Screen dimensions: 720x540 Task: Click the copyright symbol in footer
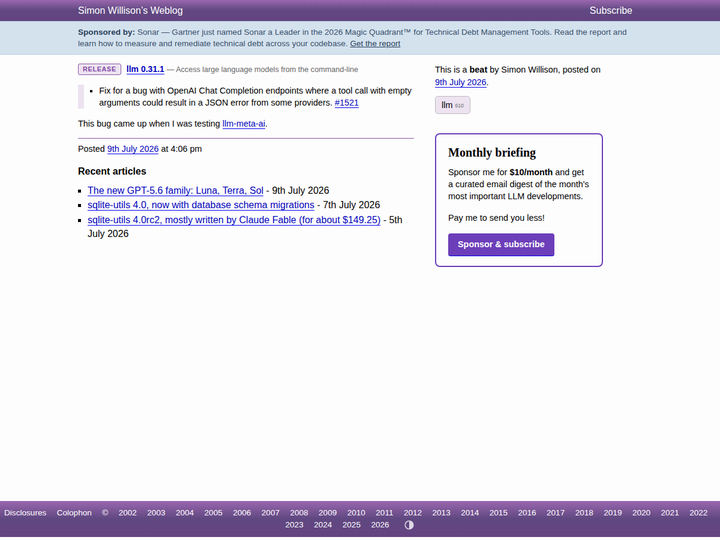(105, 512)
